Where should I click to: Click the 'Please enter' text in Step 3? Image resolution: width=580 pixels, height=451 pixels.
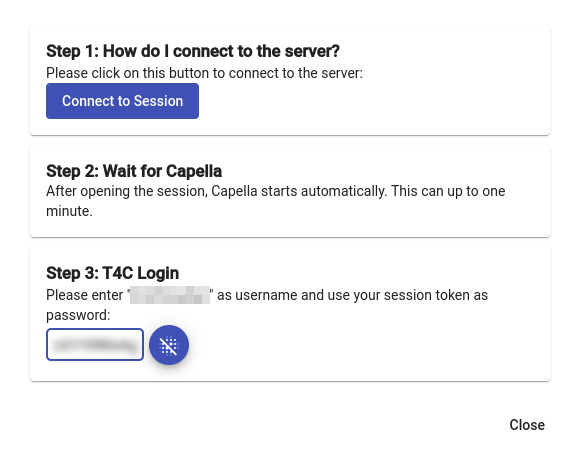point(84,295)
